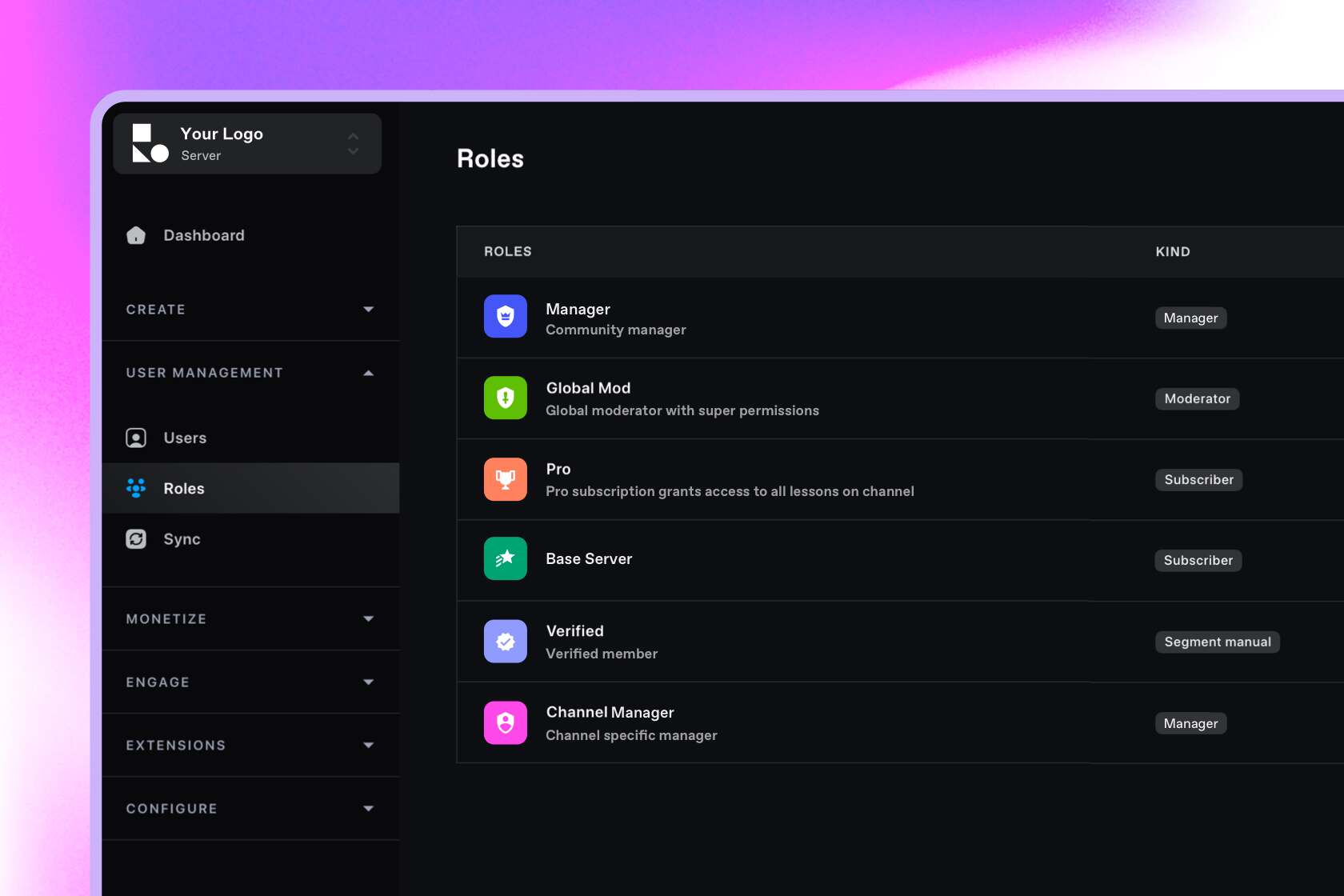Viewport: 1344px width, 896px height.
Task: Click the Users person icon
Action: click(136, 438)
